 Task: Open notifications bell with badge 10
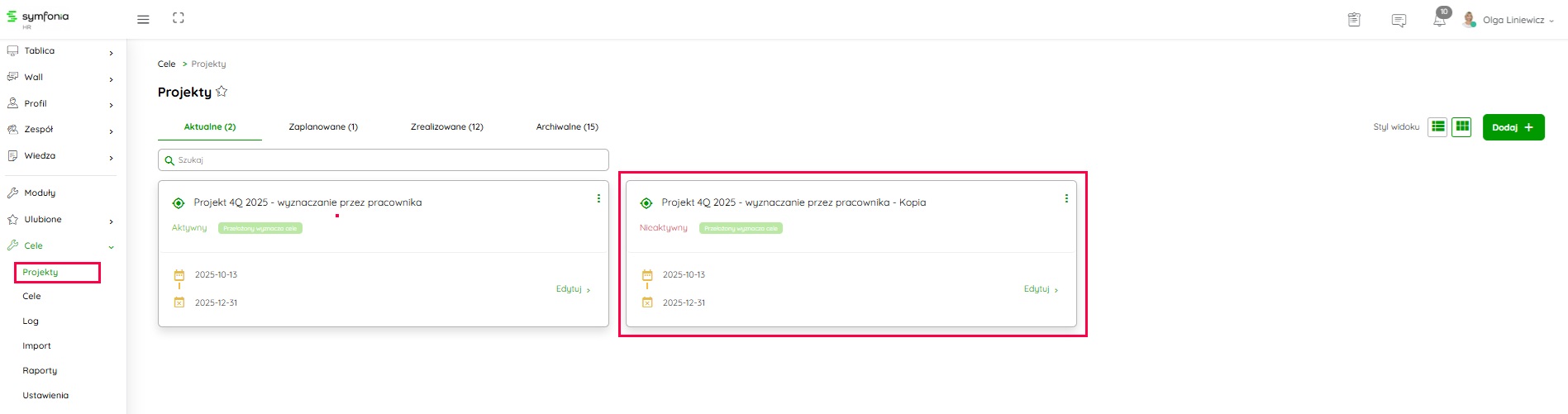coord(1440,20)
